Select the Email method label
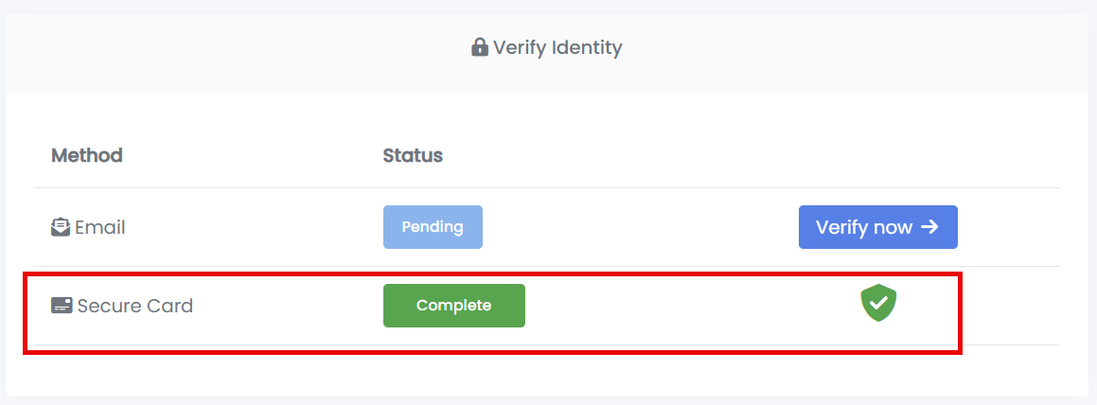The image size is (1097, 405). (x=100, y=227)
